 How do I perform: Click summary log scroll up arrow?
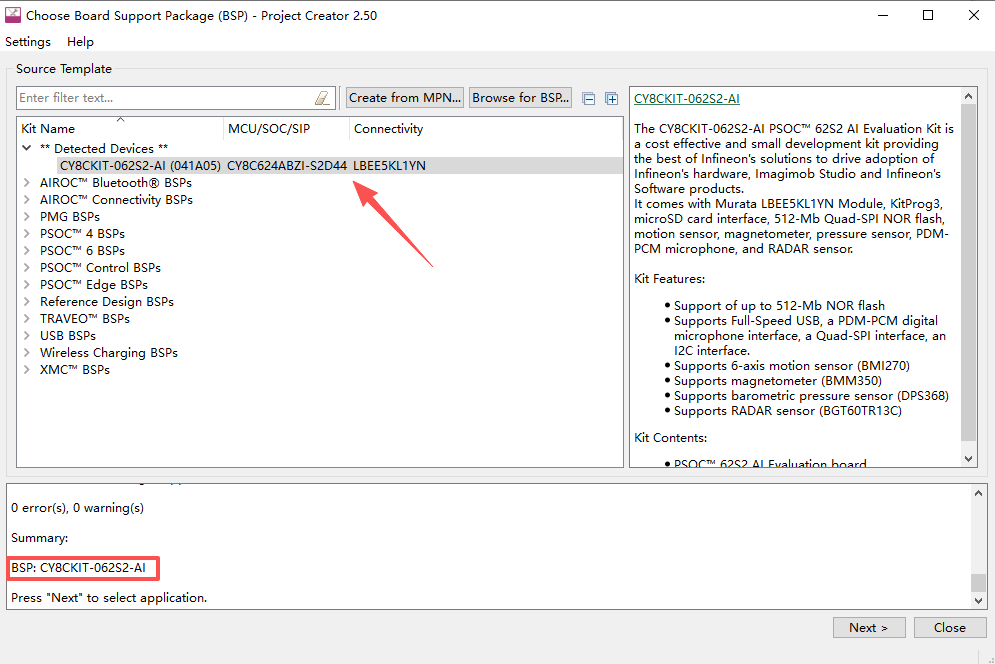979,493
